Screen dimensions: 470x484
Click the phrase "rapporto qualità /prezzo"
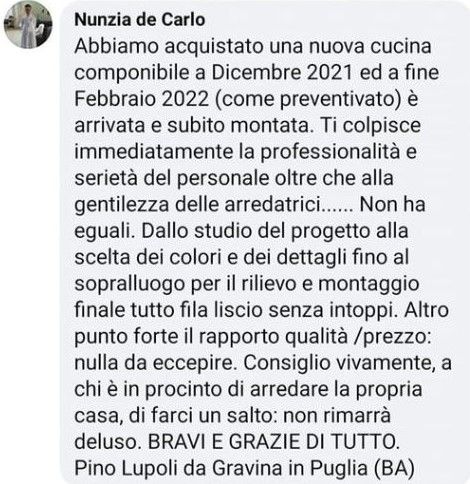pyautogui.click(x=313, y=336)
